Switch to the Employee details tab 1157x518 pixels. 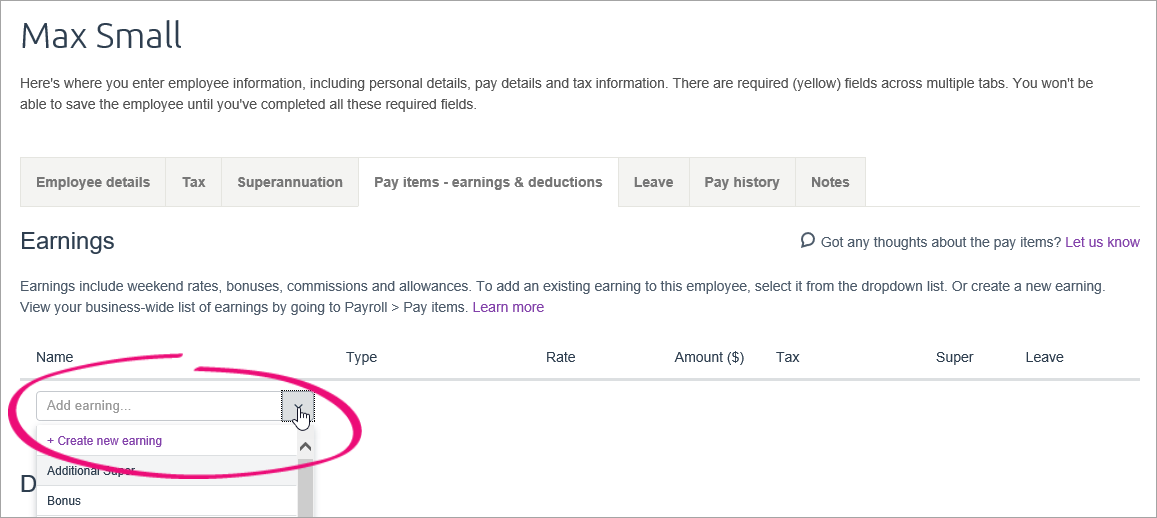click(93, 182)
